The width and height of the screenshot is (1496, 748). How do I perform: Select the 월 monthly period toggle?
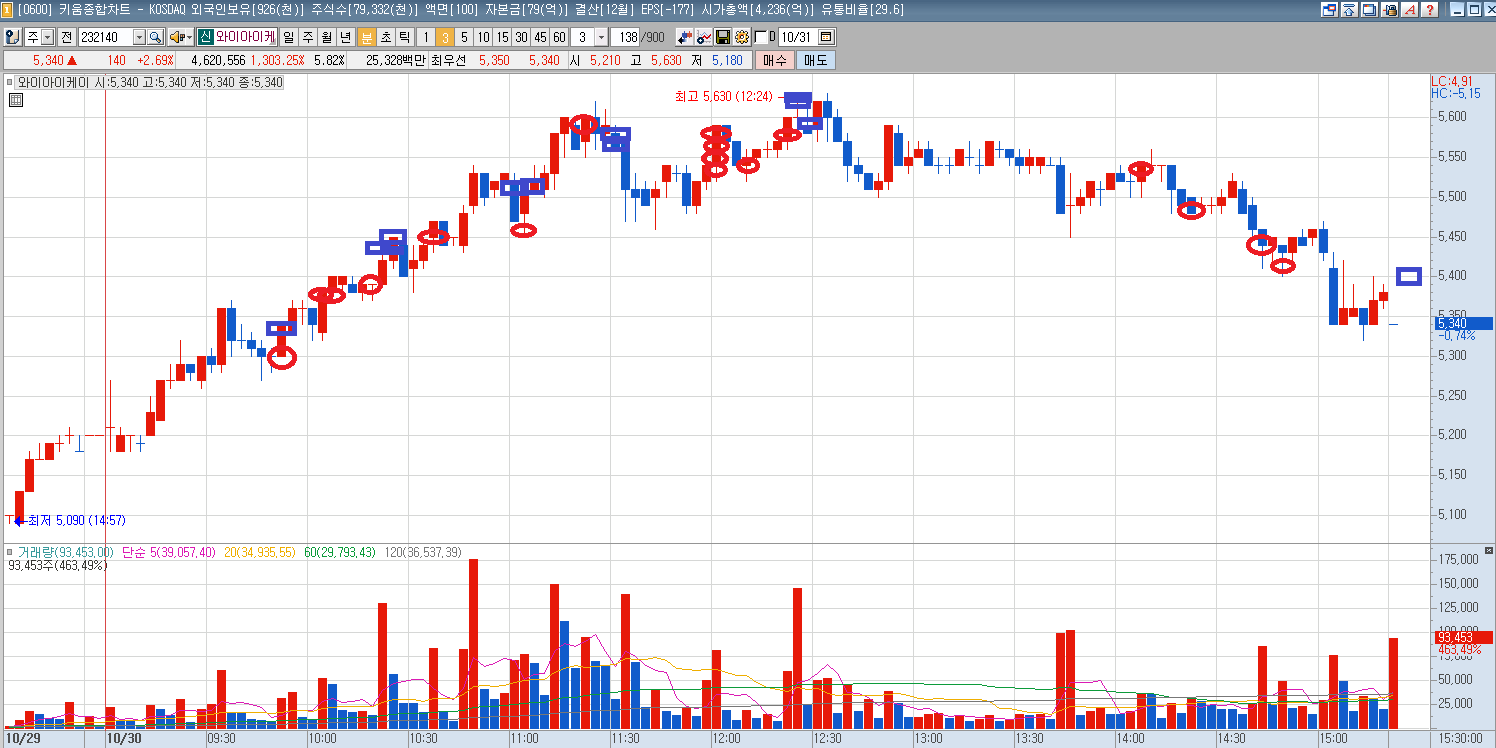click(327, 37)
